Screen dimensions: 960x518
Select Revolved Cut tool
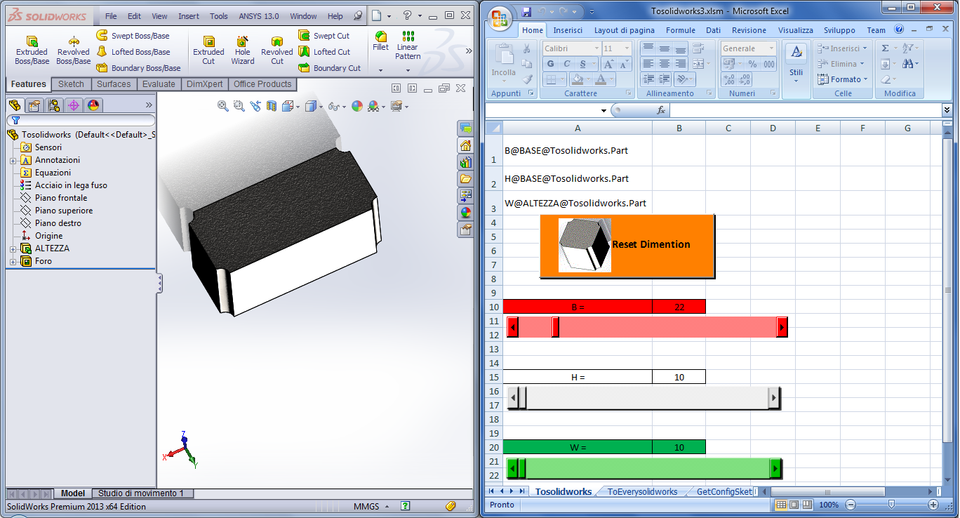277,49
